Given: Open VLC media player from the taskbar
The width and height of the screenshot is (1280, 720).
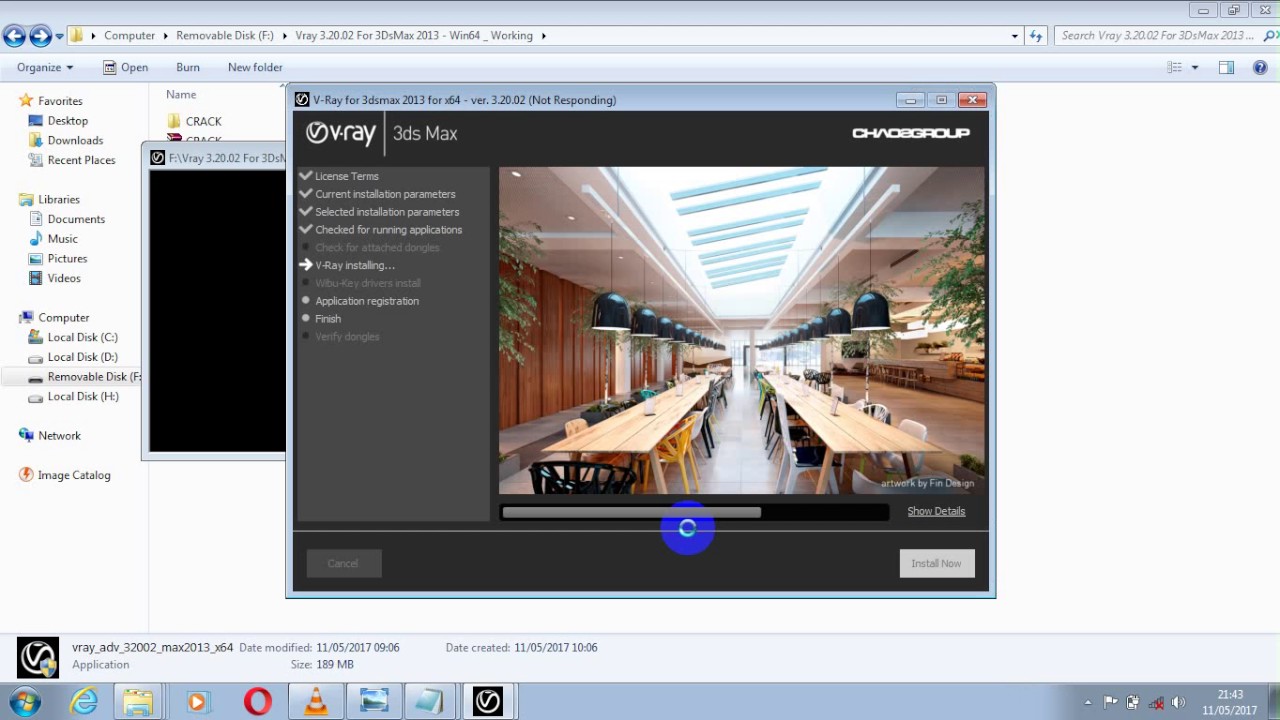Looking at the screenshot, I should [x=316, y=702].
